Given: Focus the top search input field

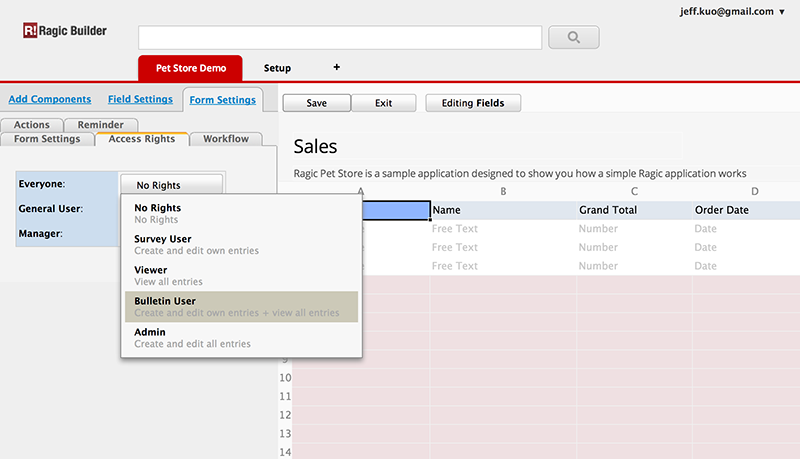Looking at the screenshot, I should click(340, 38).
